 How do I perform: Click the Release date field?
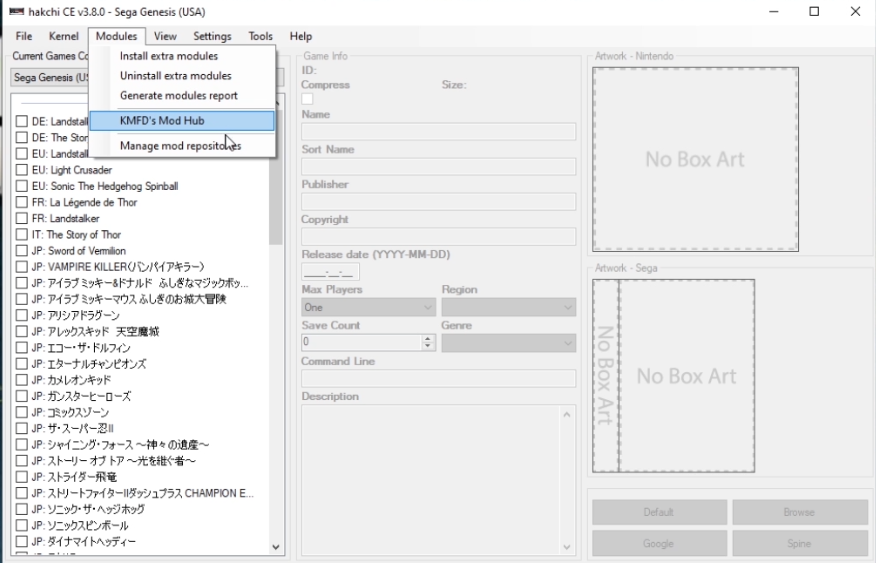click(x=330, y=271)
